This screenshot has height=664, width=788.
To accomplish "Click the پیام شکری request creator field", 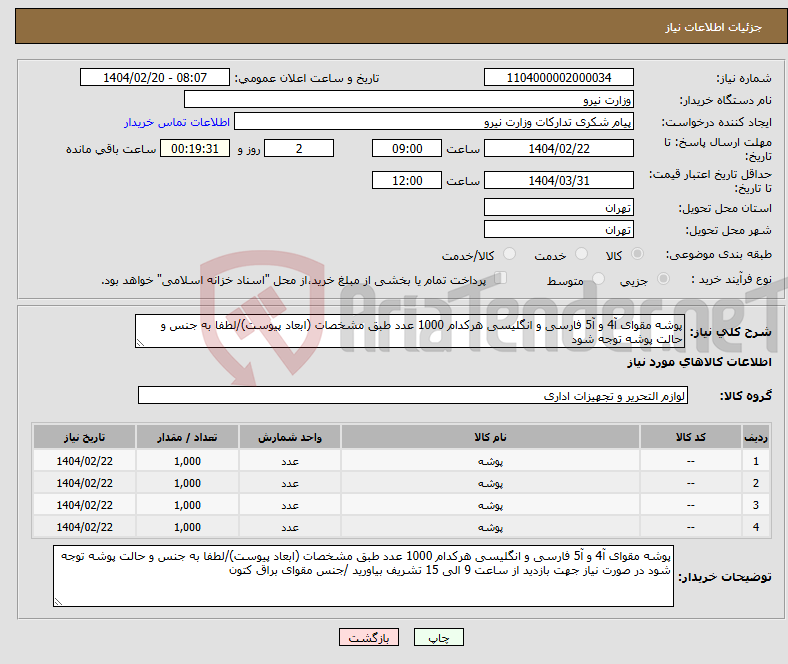I will click(x=434, y=122).
